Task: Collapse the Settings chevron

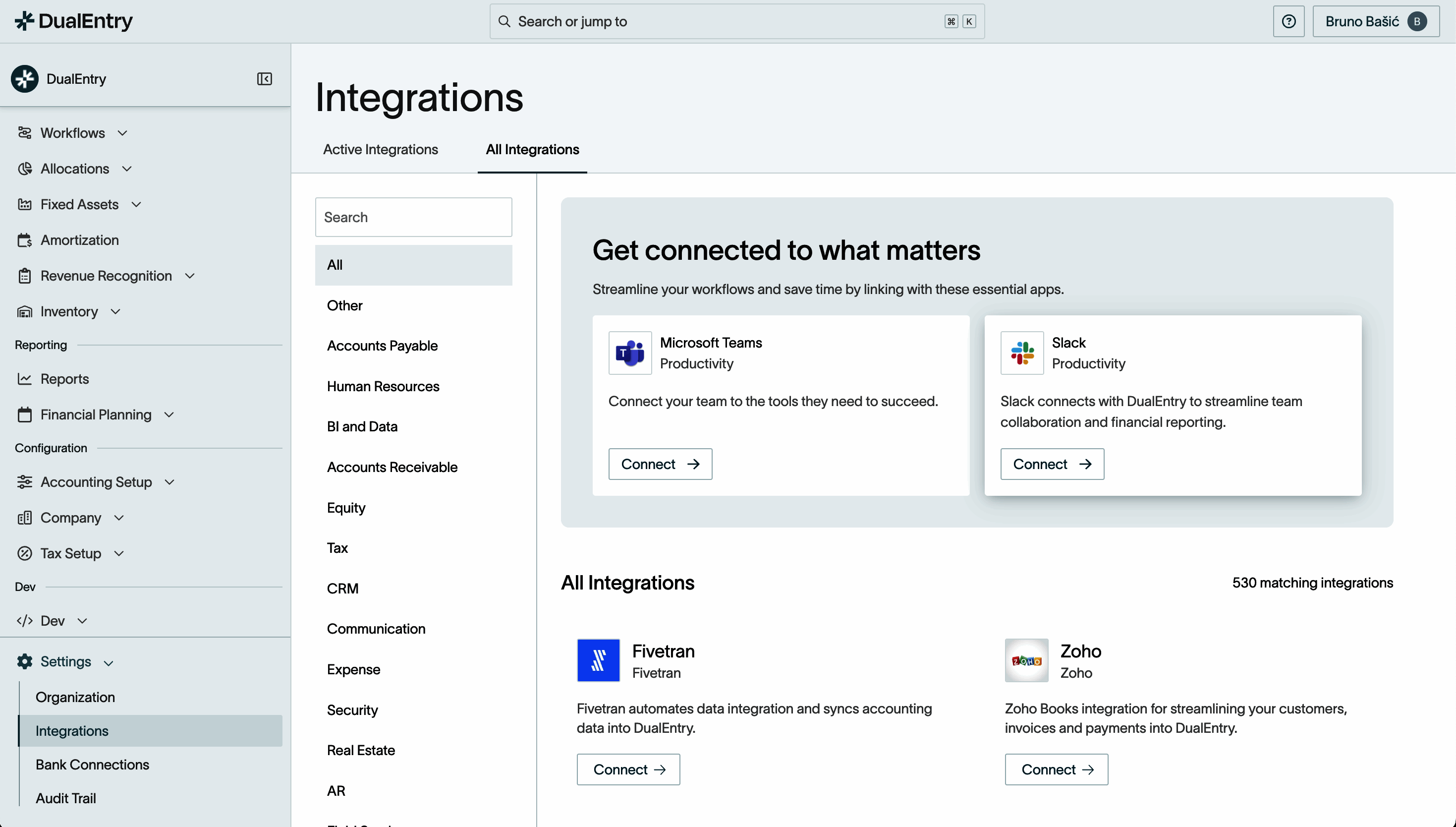Action: coord(109,663)
